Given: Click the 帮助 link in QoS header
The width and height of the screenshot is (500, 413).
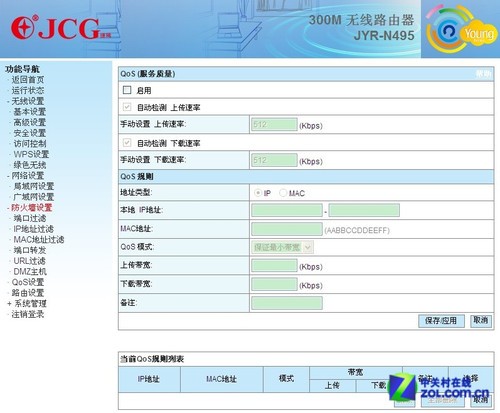Looking at the screenshot, I should click(x=483, y=74).
